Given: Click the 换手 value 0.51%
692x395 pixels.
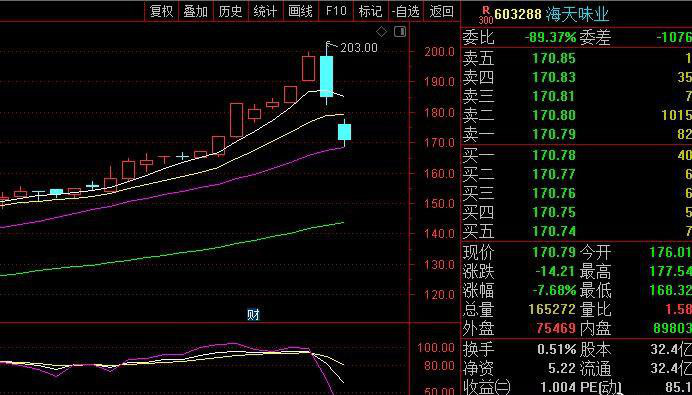Looking at the screenshot, I should (x=557, y=350).
